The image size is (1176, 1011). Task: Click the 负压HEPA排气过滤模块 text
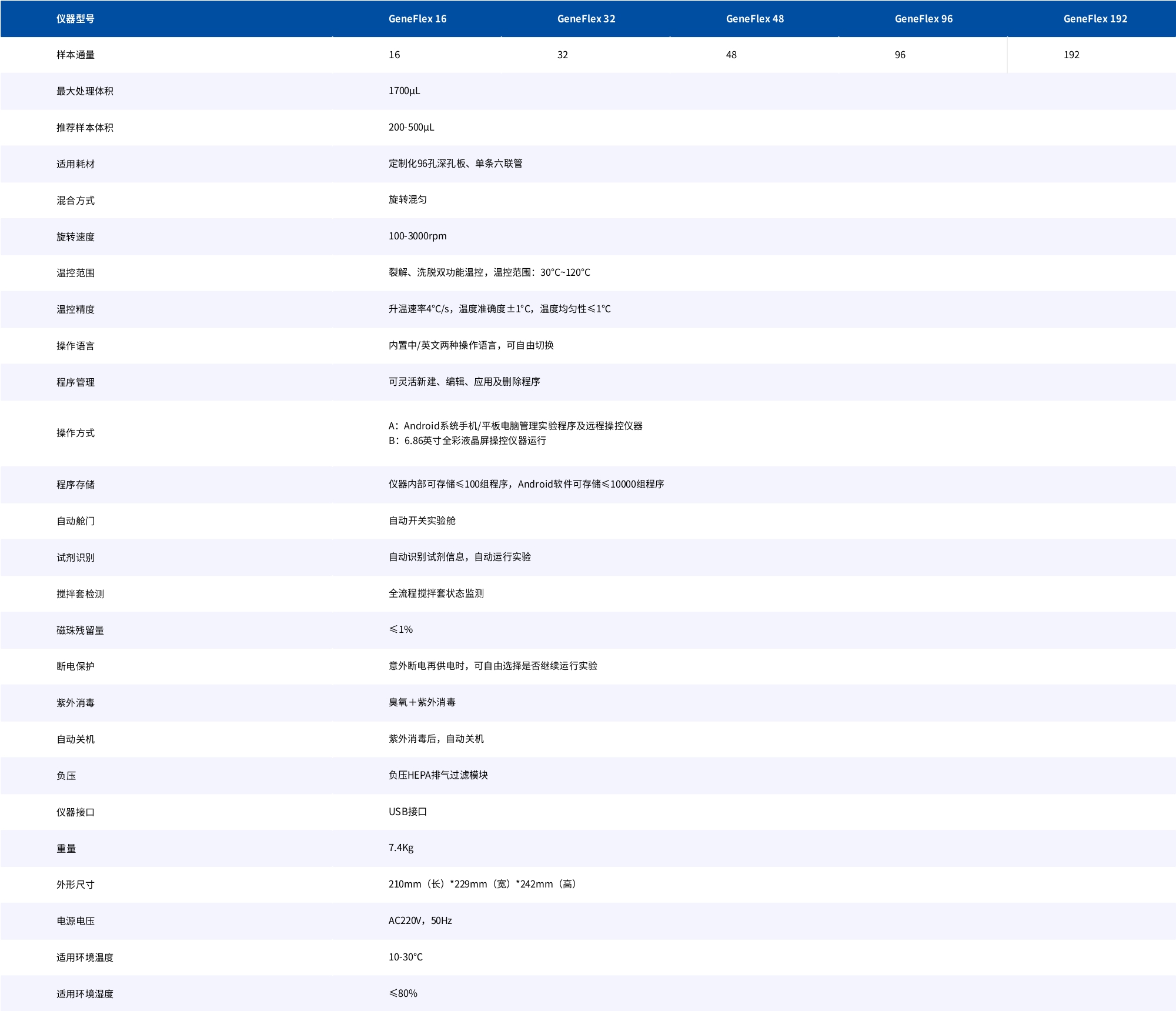coord(437,775)
